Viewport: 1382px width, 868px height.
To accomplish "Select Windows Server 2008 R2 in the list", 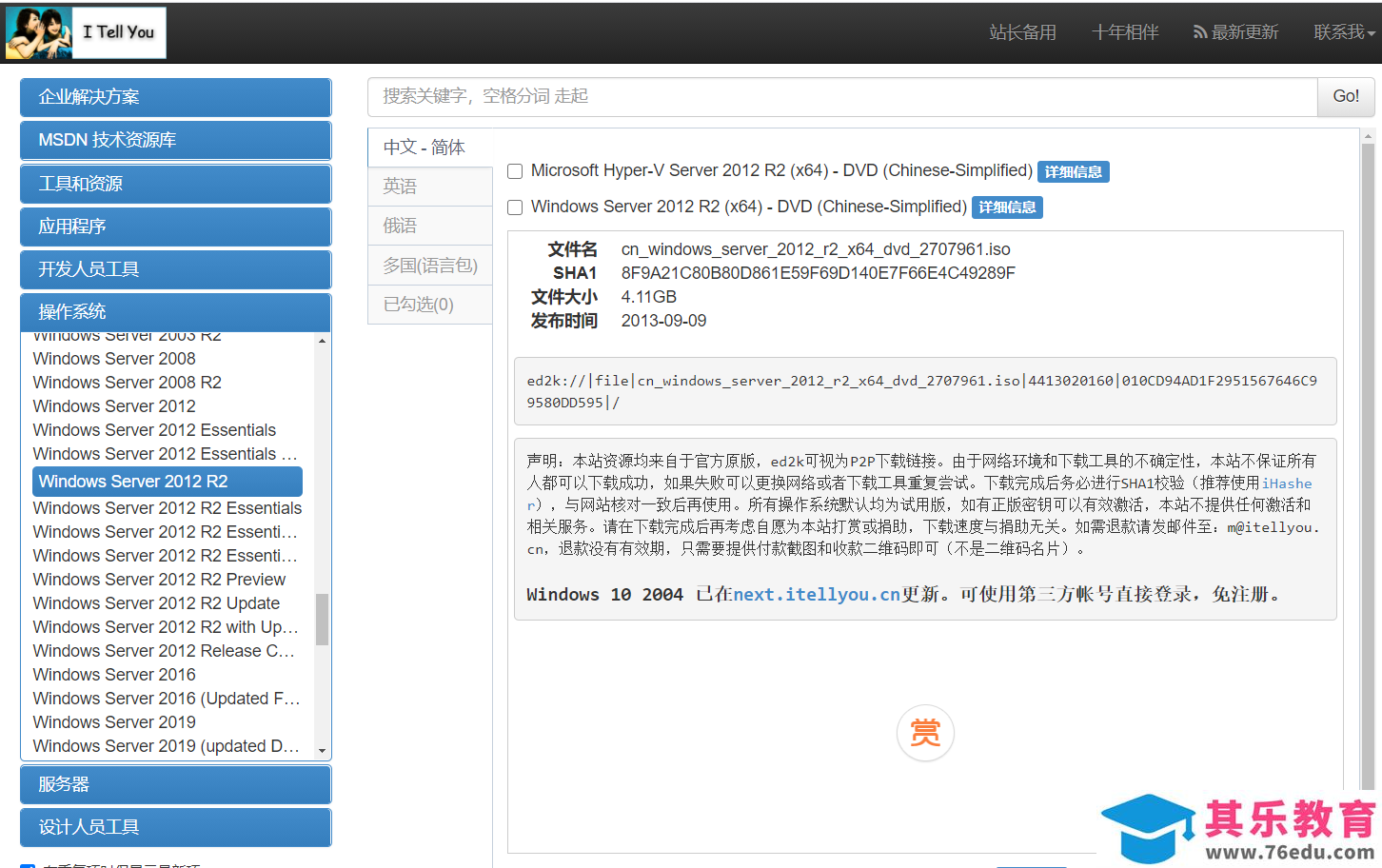I will [x=128, y=383].
